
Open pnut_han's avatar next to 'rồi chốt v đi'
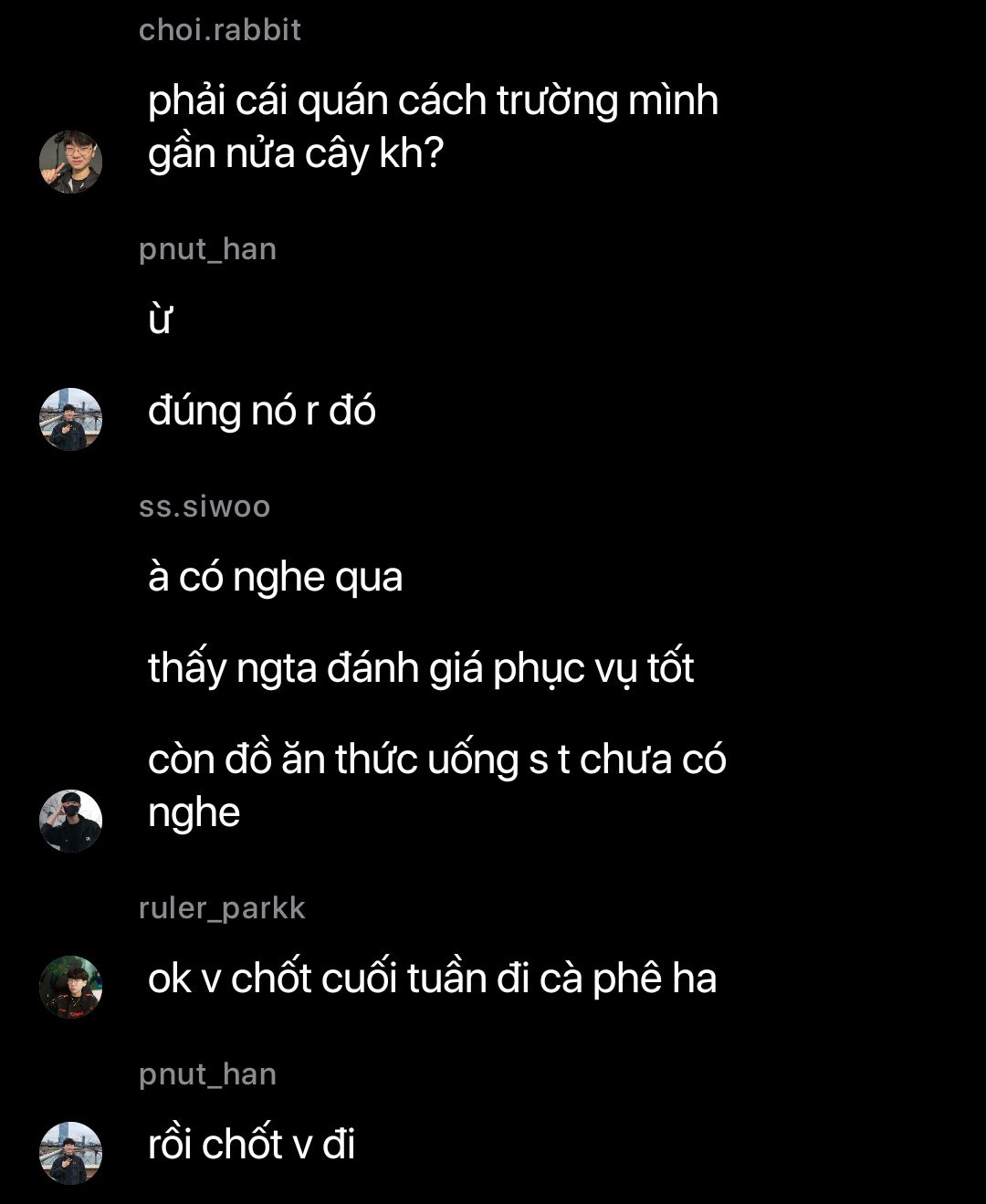pos(70,1153)
